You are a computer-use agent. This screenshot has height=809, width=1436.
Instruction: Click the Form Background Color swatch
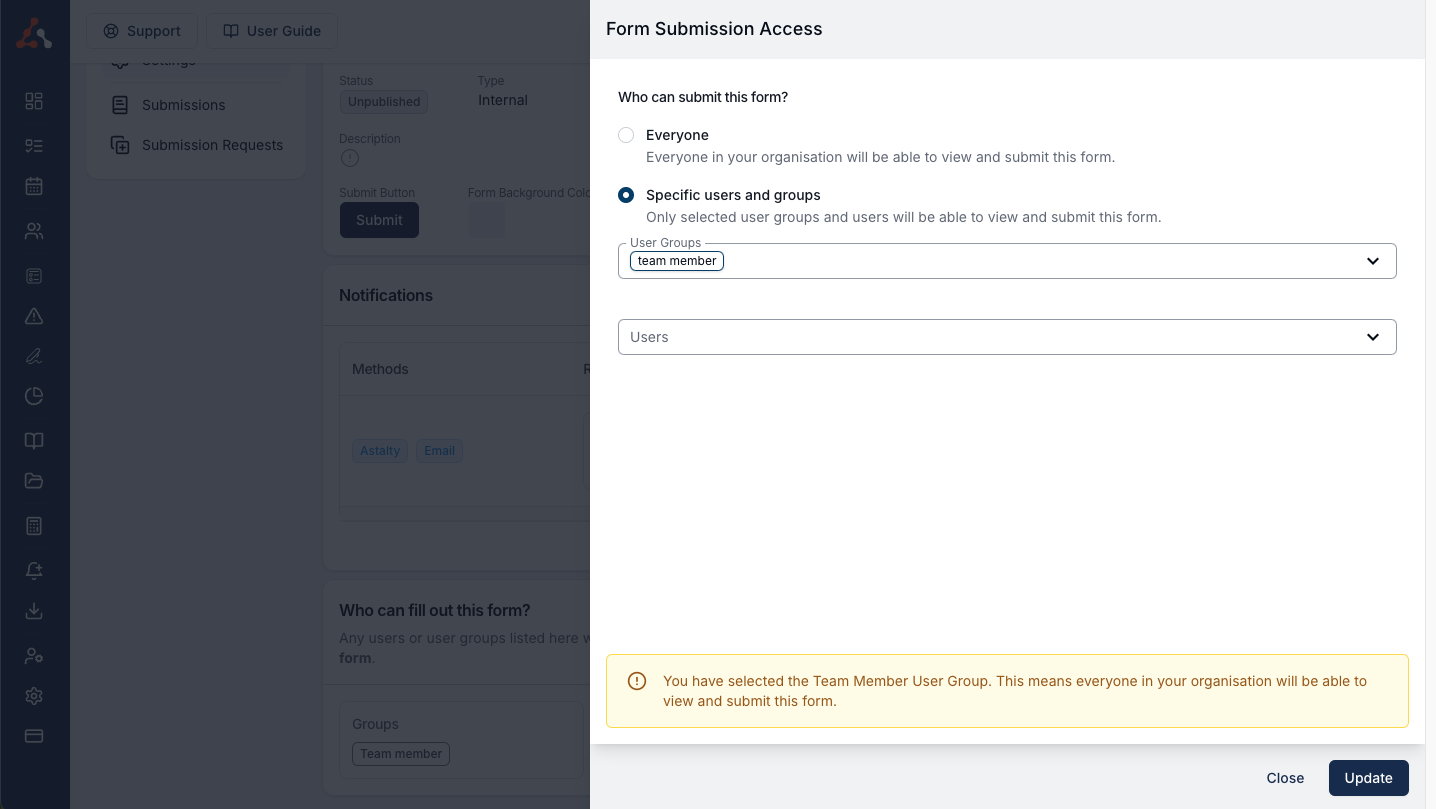(487, 220)
